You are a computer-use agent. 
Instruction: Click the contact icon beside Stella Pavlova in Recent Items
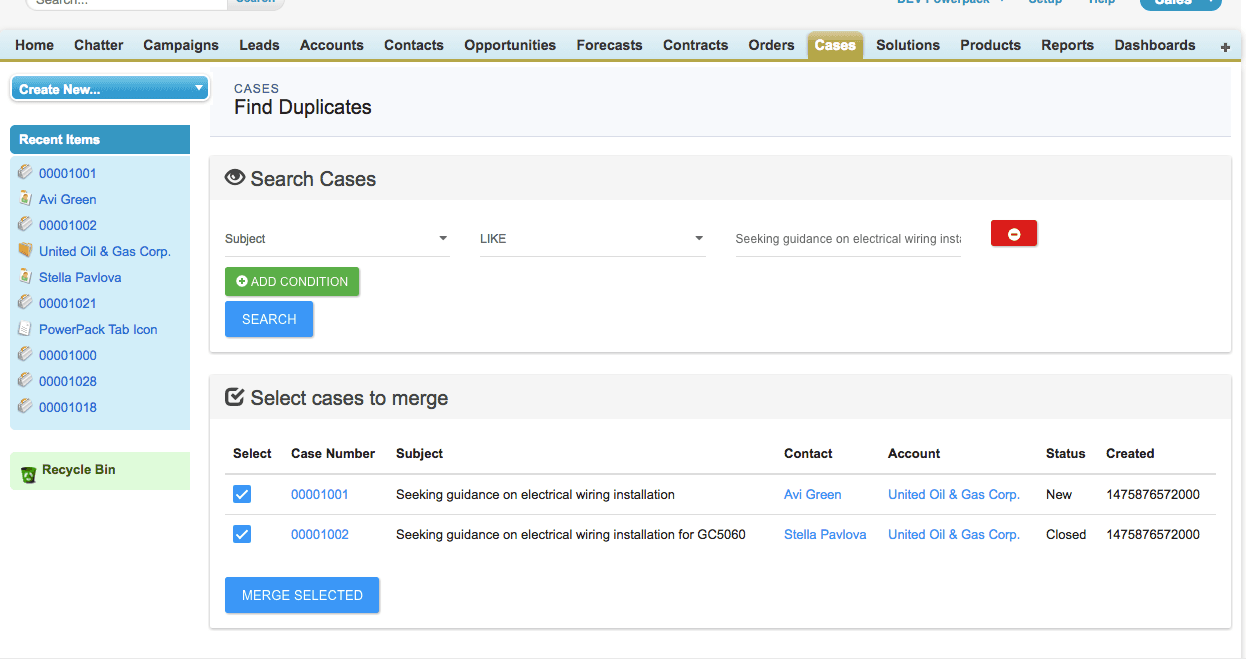click(25, 276)
